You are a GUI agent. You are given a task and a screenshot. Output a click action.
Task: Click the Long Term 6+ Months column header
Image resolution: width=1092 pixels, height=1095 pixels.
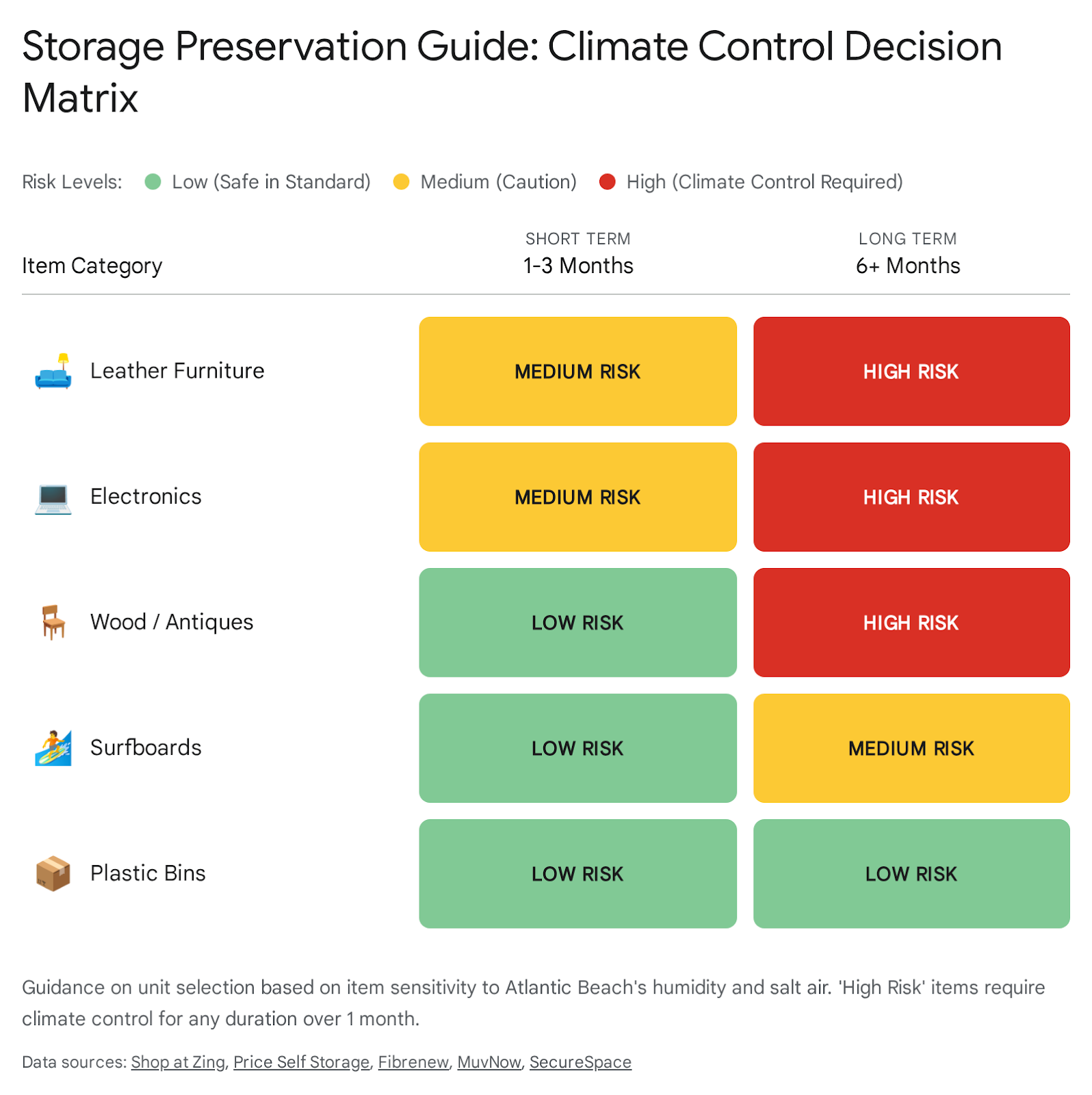908,255
